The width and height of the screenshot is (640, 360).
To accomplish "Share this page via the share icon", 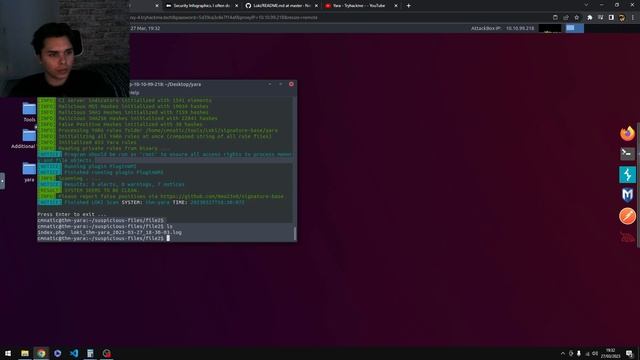I will coord(566,18).
